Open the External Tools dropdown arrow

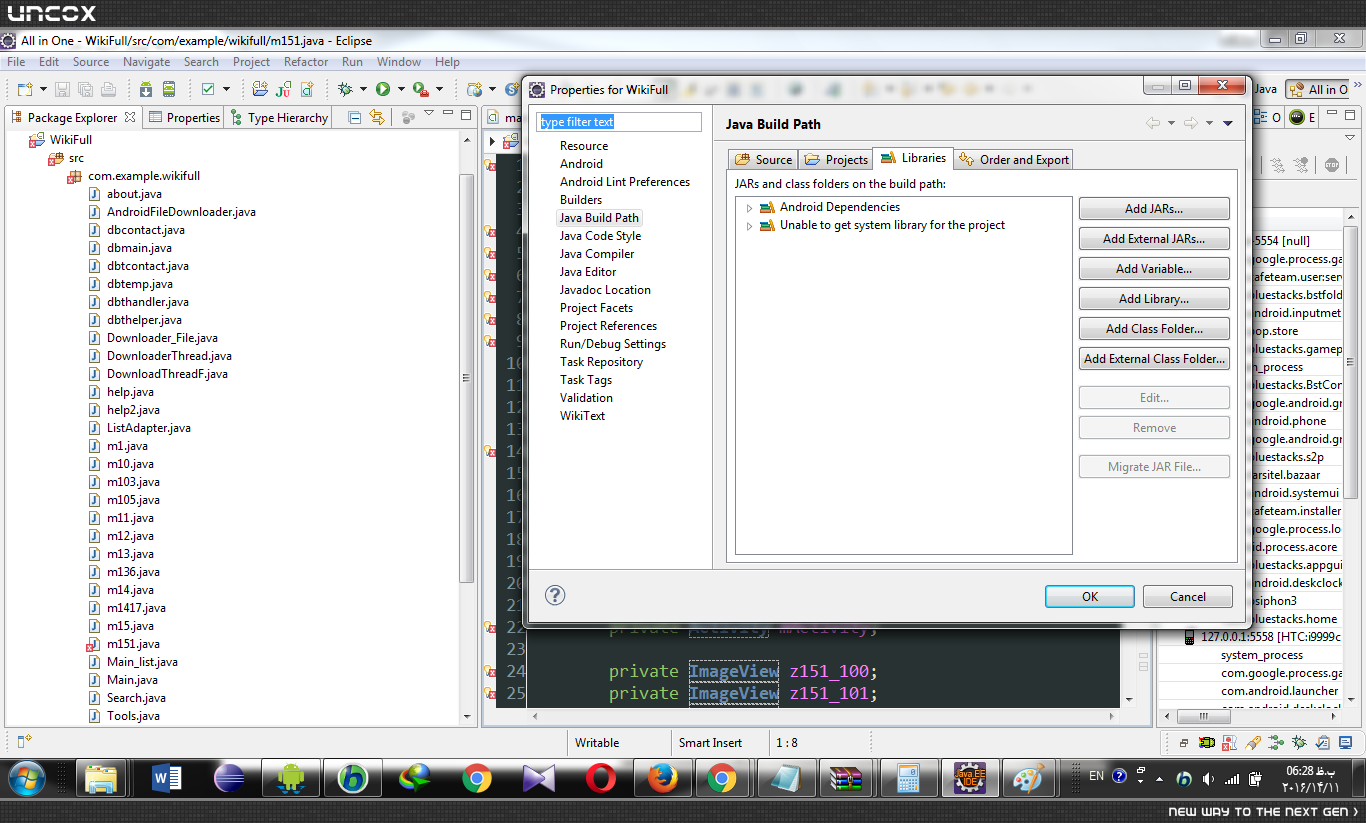click(x=440, y=89)
